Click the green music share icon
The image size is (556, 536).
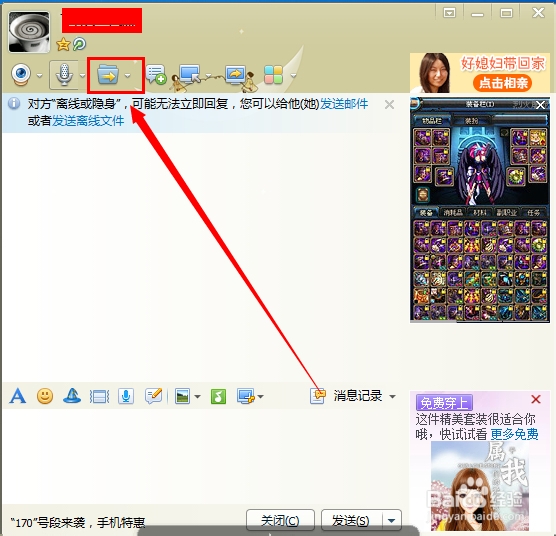point(218,396)
